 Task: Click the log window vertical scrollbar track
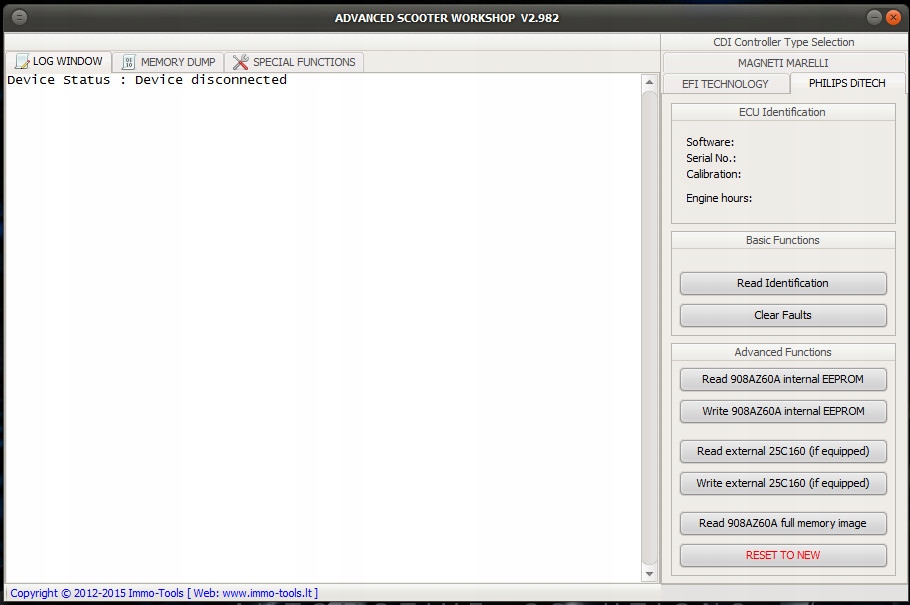pos(649,328)
